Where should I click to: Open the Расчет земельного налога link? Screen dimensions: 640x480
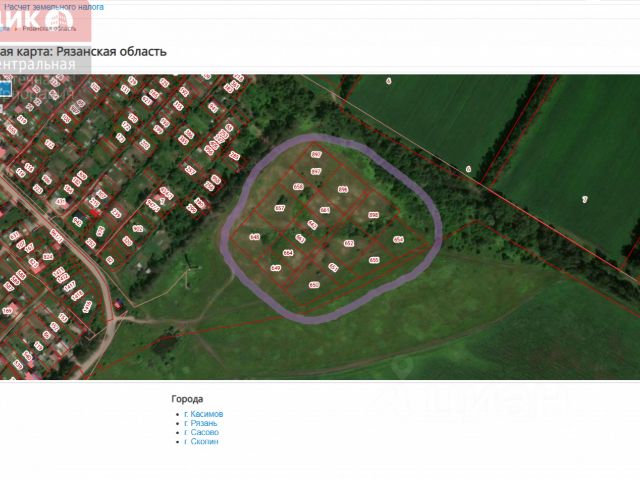[x=54, y=7]
